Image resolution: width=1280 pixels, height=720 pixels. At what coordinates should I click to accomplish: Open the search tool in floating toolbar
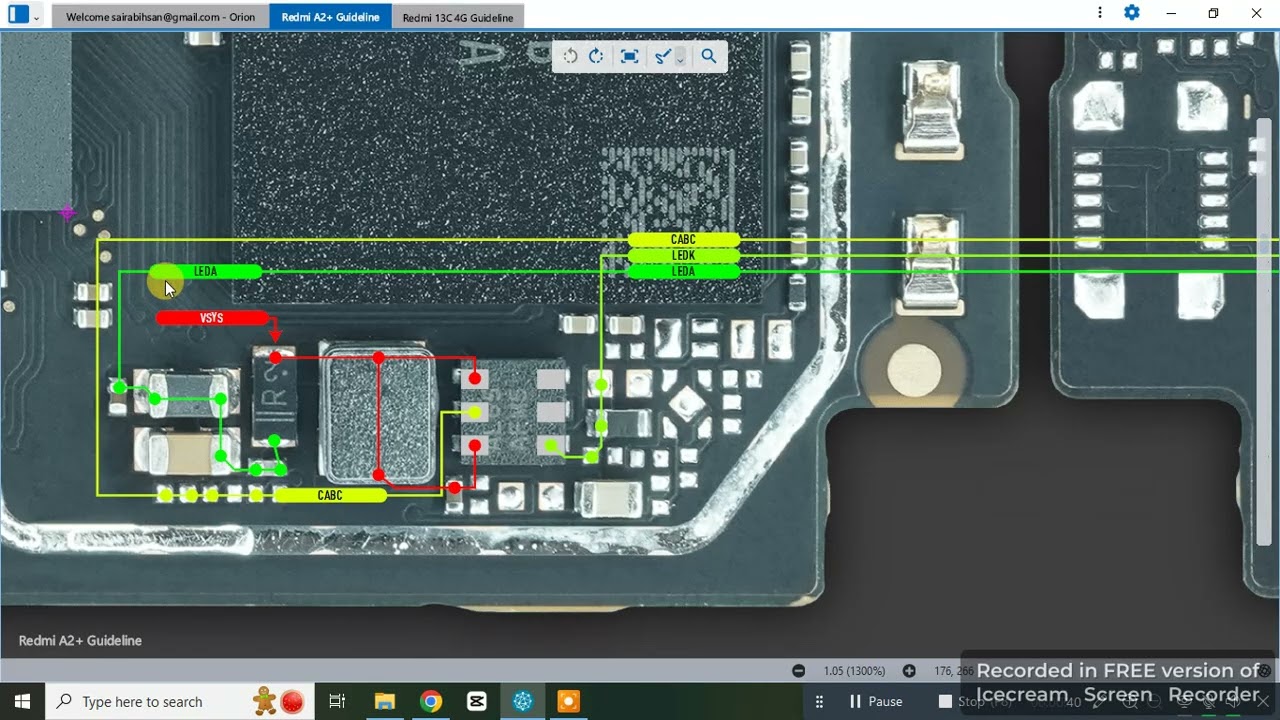(x=708, y=56)
